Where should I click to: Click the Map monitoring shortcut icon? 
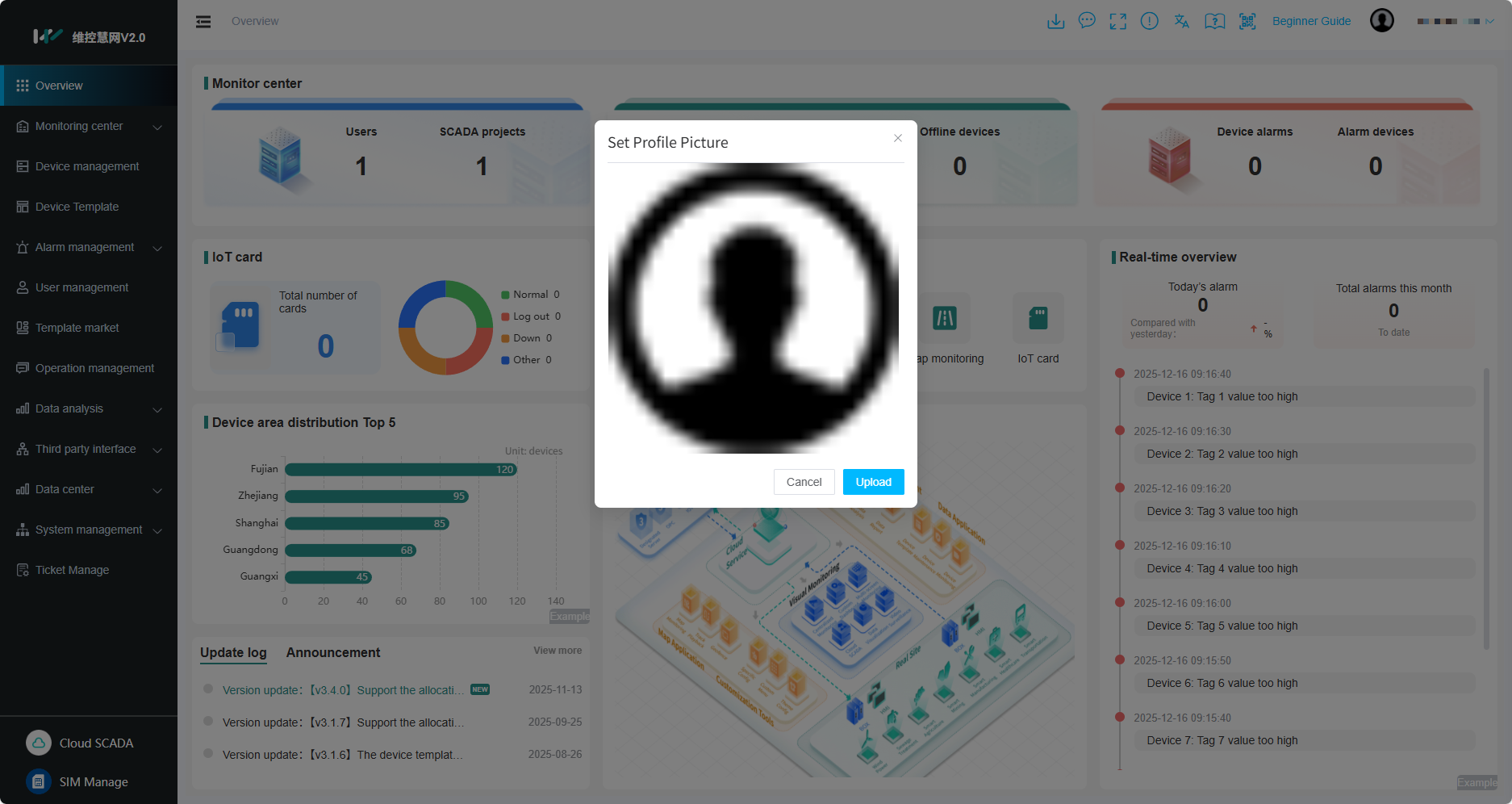point(945,318)
